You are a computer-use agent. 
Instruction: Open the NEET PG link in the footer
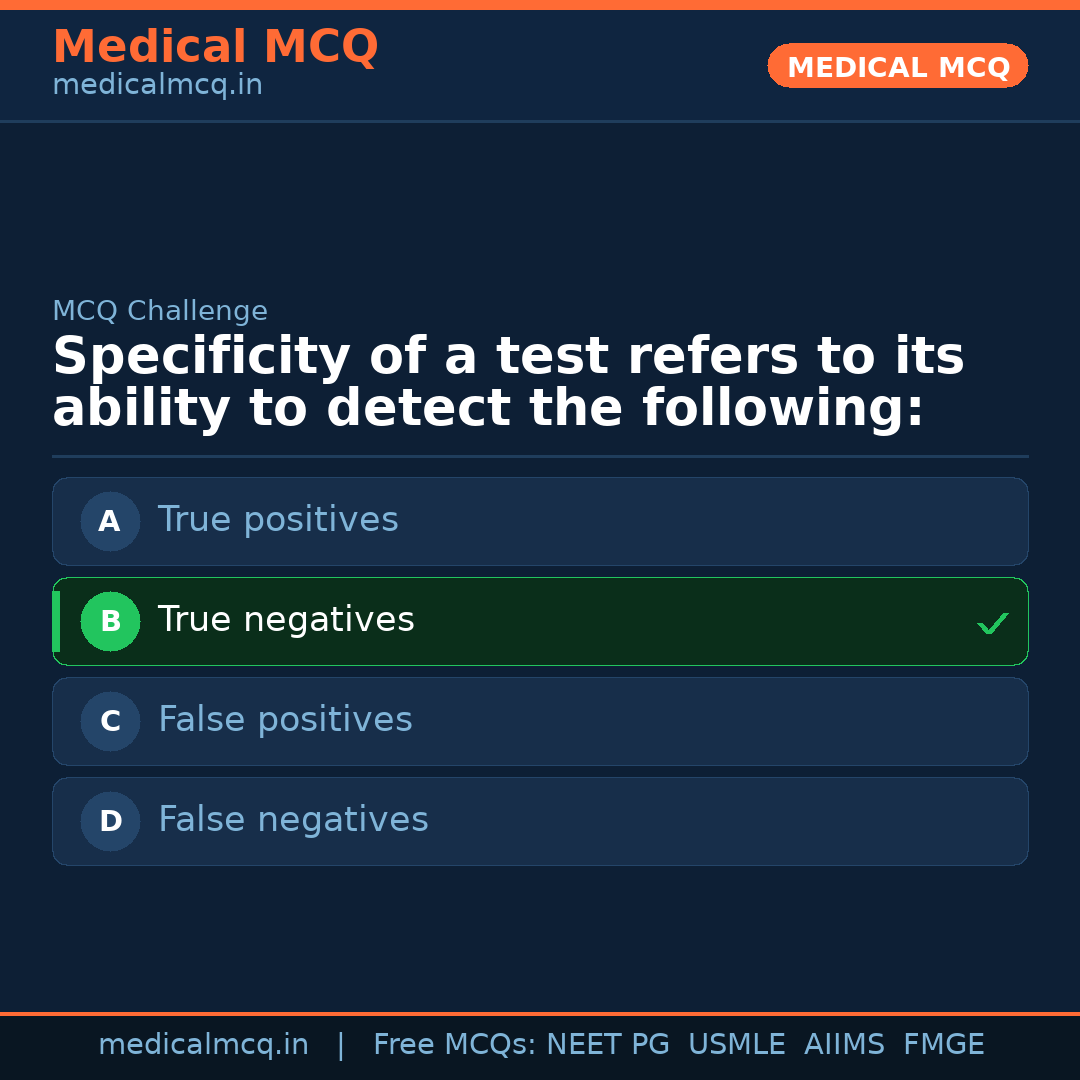[607, 1043]
